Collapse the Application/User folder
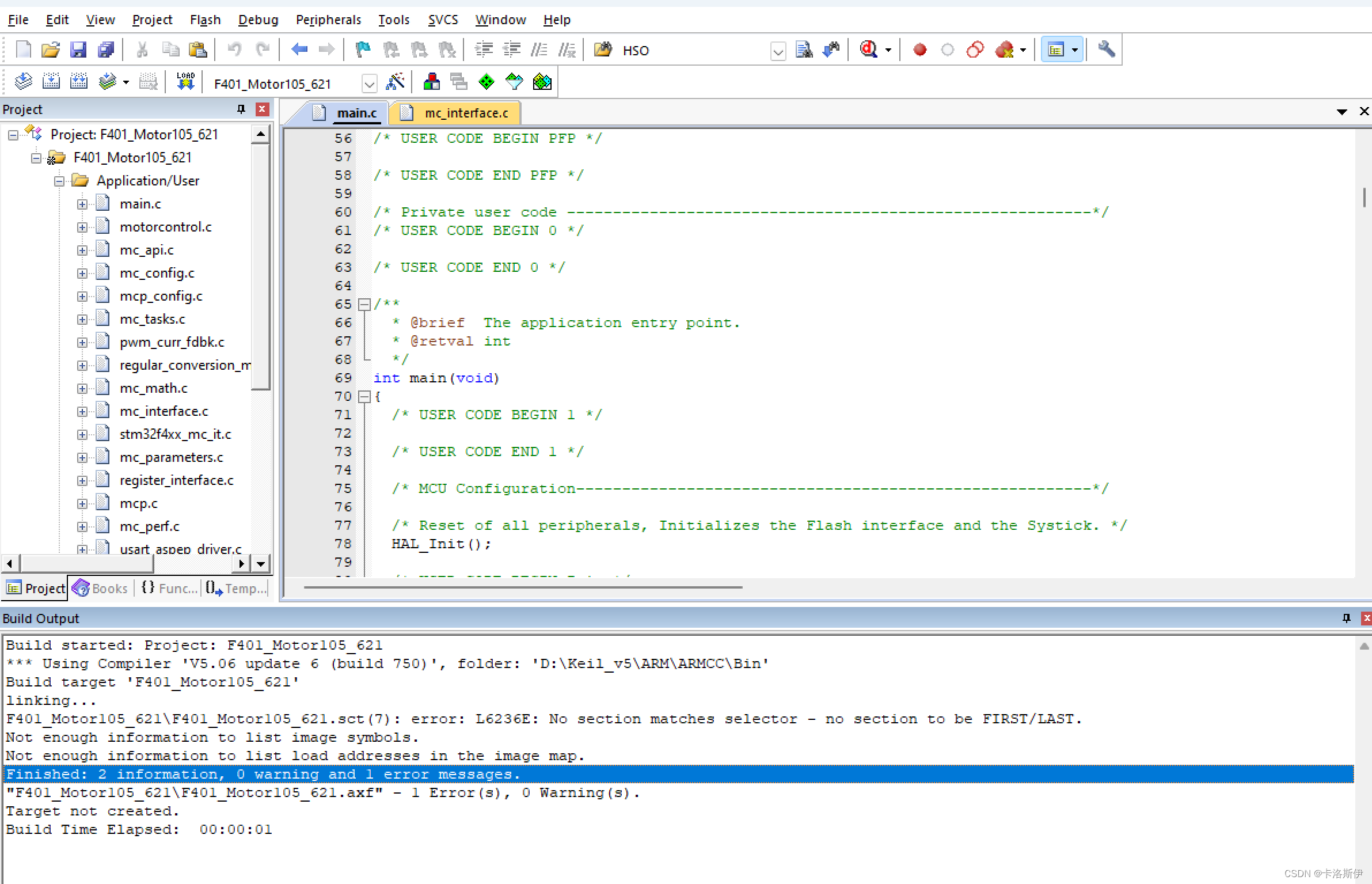 pos(59,181)
